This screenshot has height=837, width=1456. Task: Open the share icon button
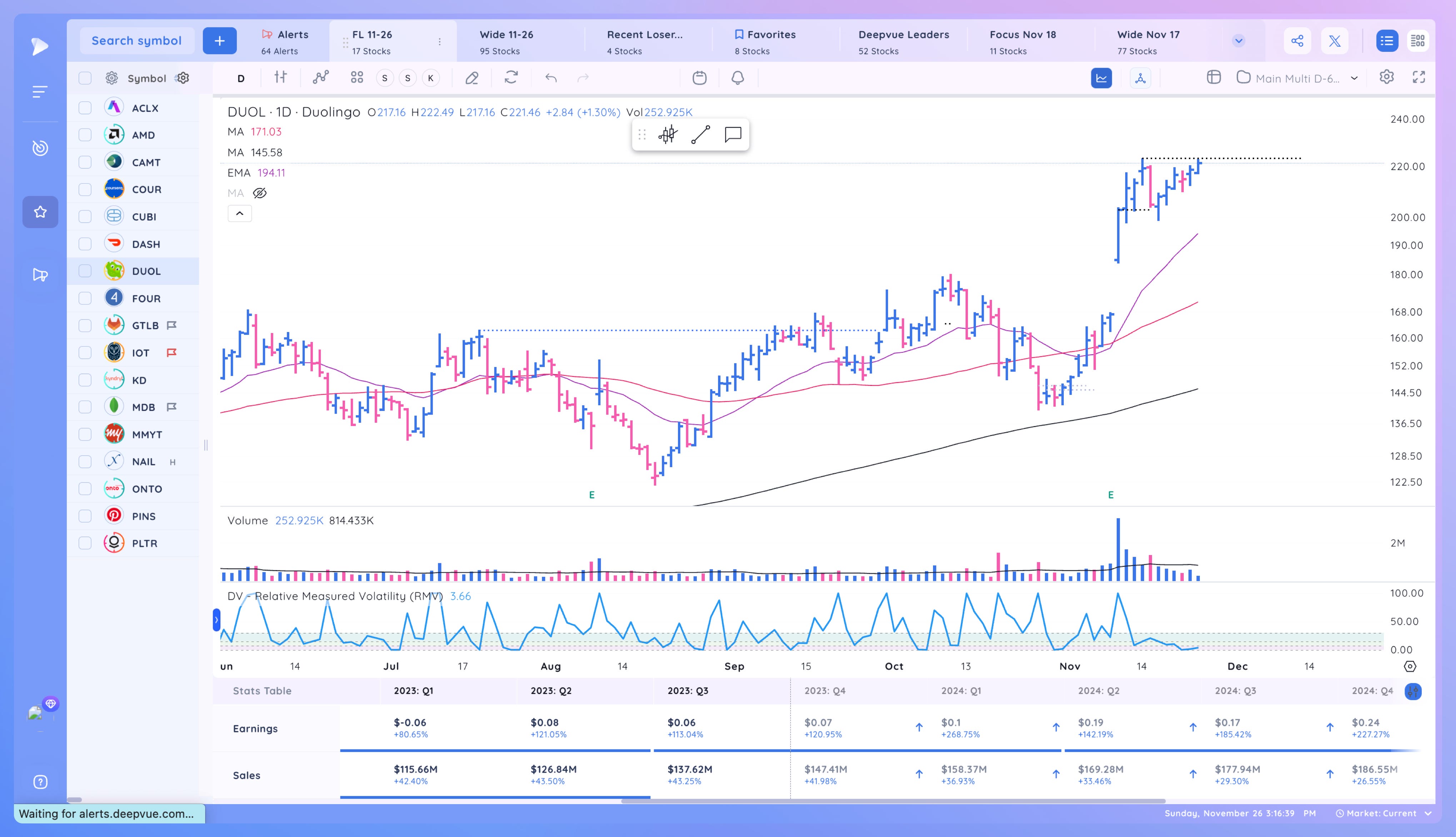(x=1297, y=41)
